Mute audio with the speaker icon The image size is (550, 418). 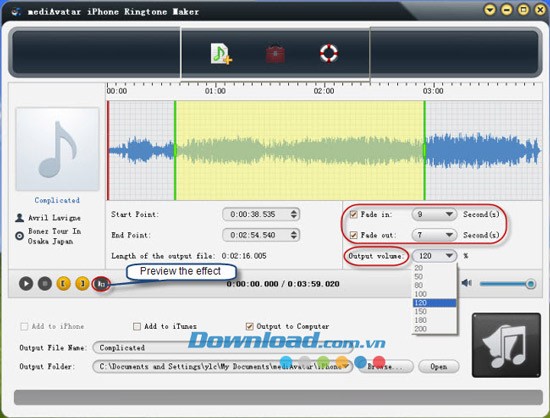coord(467,283)
